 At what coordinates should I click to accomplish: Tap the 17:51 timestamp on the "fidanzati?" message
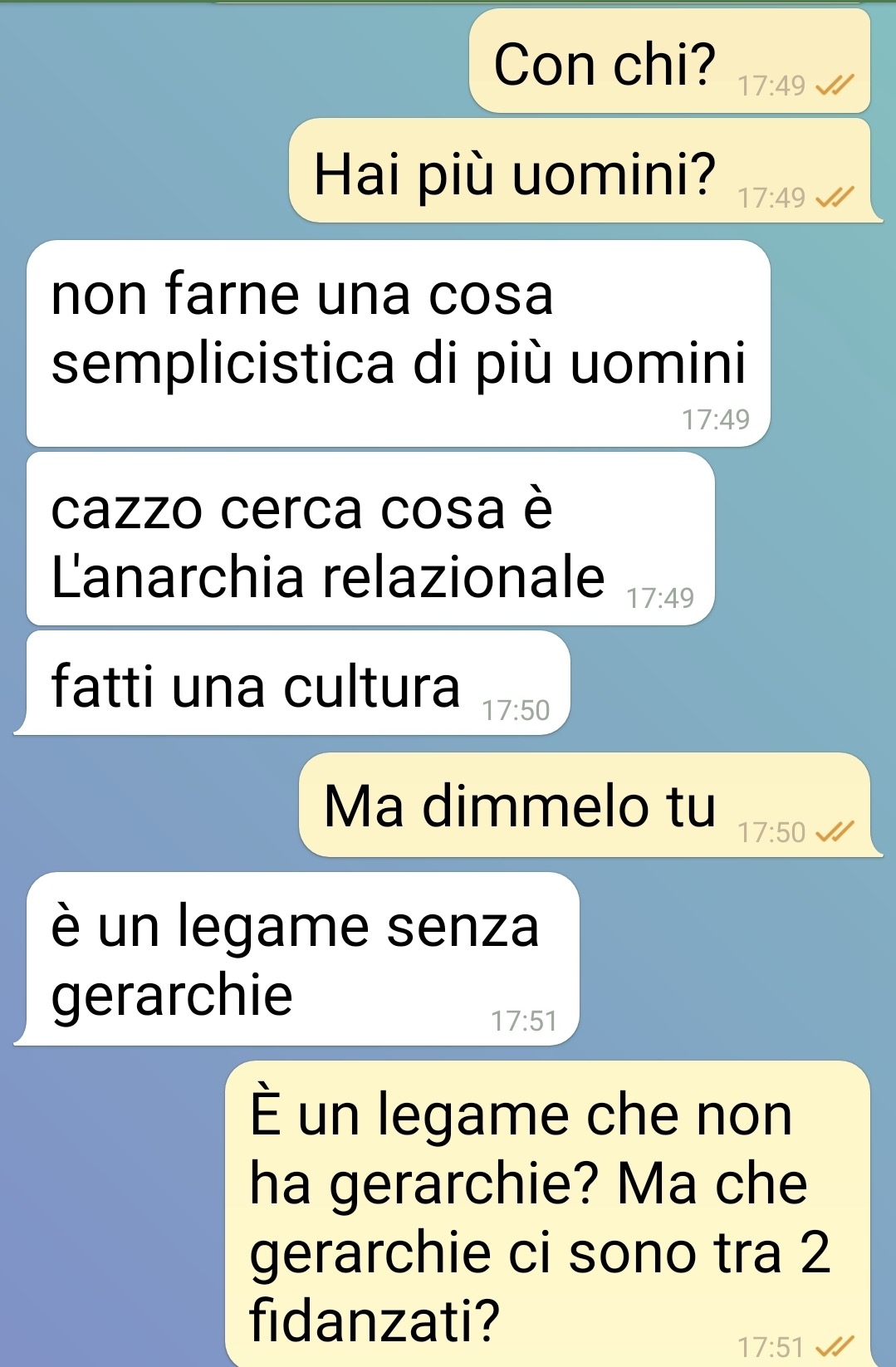771,1347
